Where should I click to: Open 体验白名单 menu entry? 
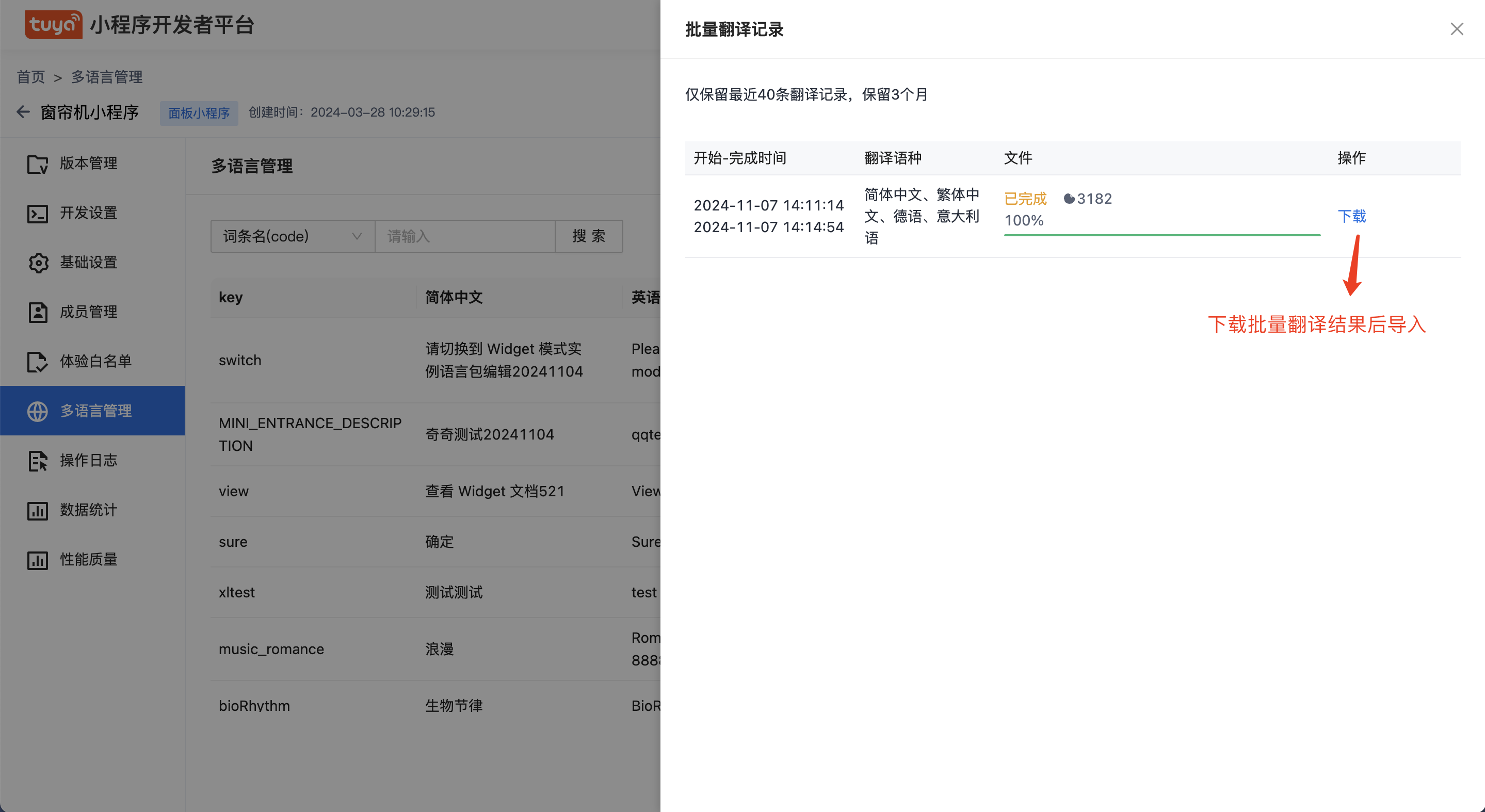pos(92,362)
